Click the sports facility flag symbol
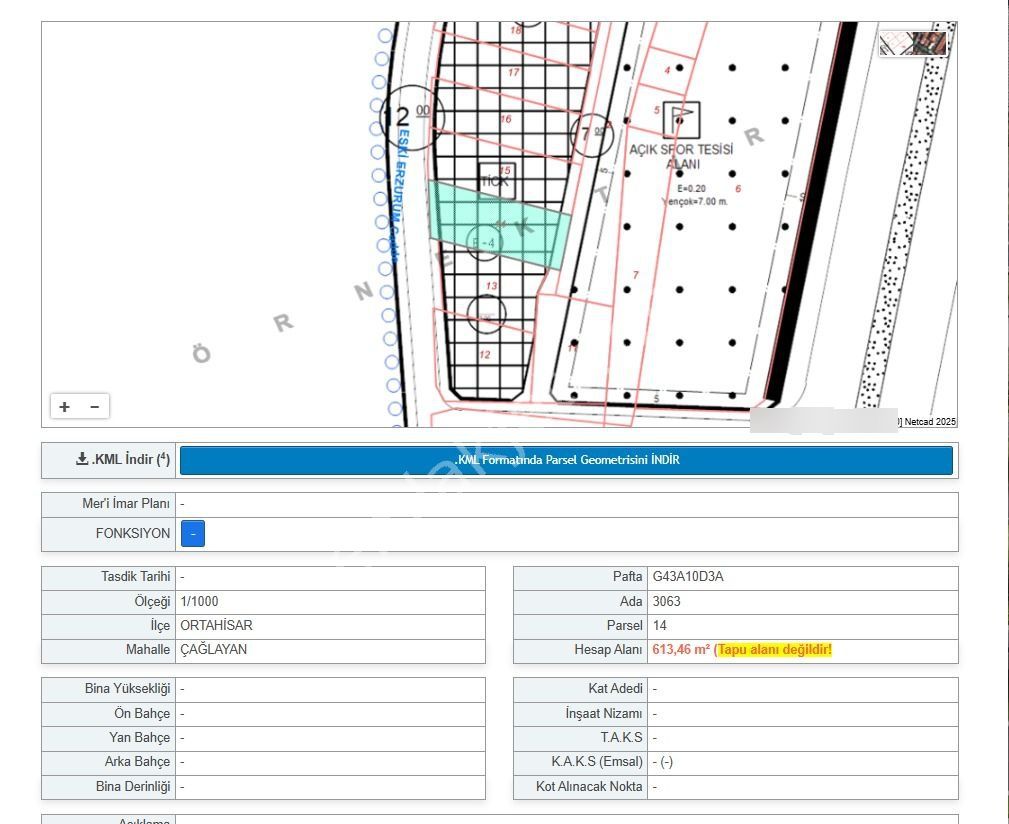The height and width of the screenshot is (824, 1009). click(x=681, y=119)
